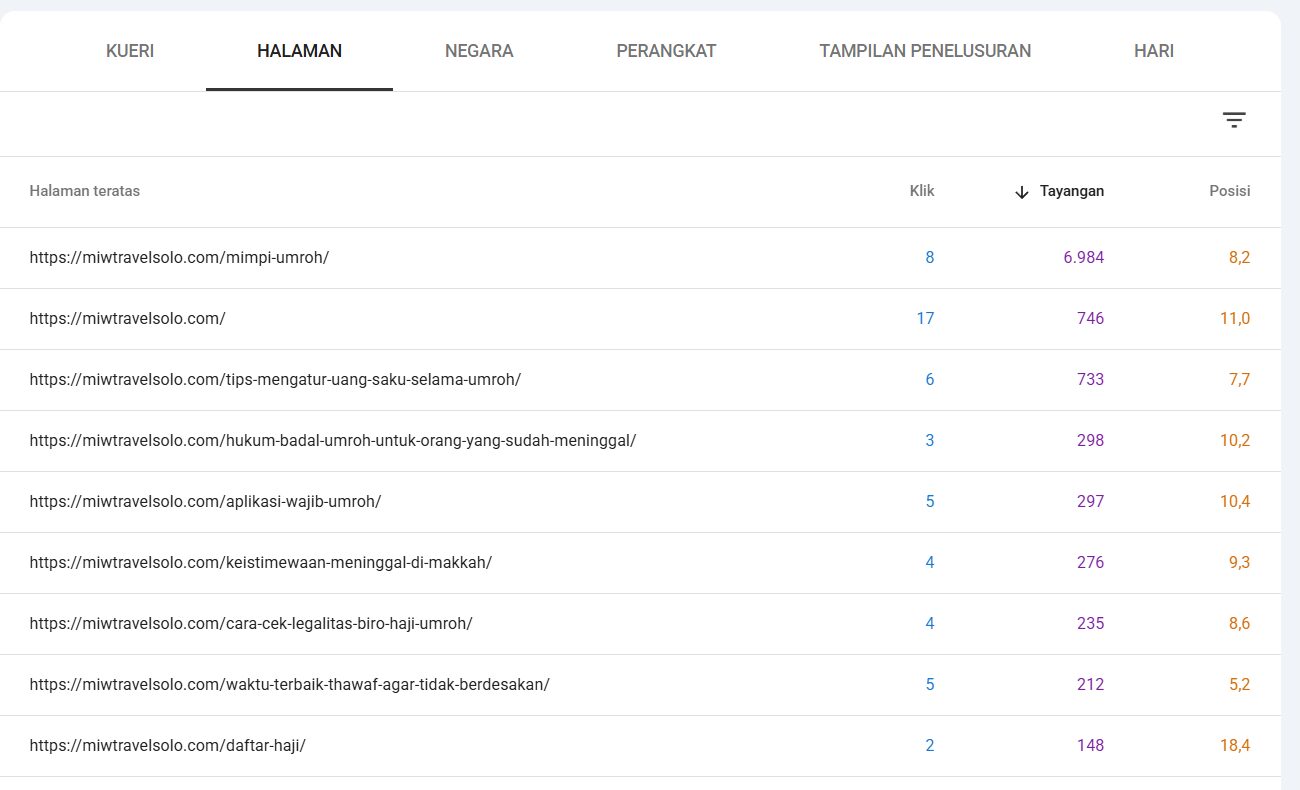The height and width of the screenshot is (790, 1300).
Task: Click the position value 8,6
Action: [1239, 624]
